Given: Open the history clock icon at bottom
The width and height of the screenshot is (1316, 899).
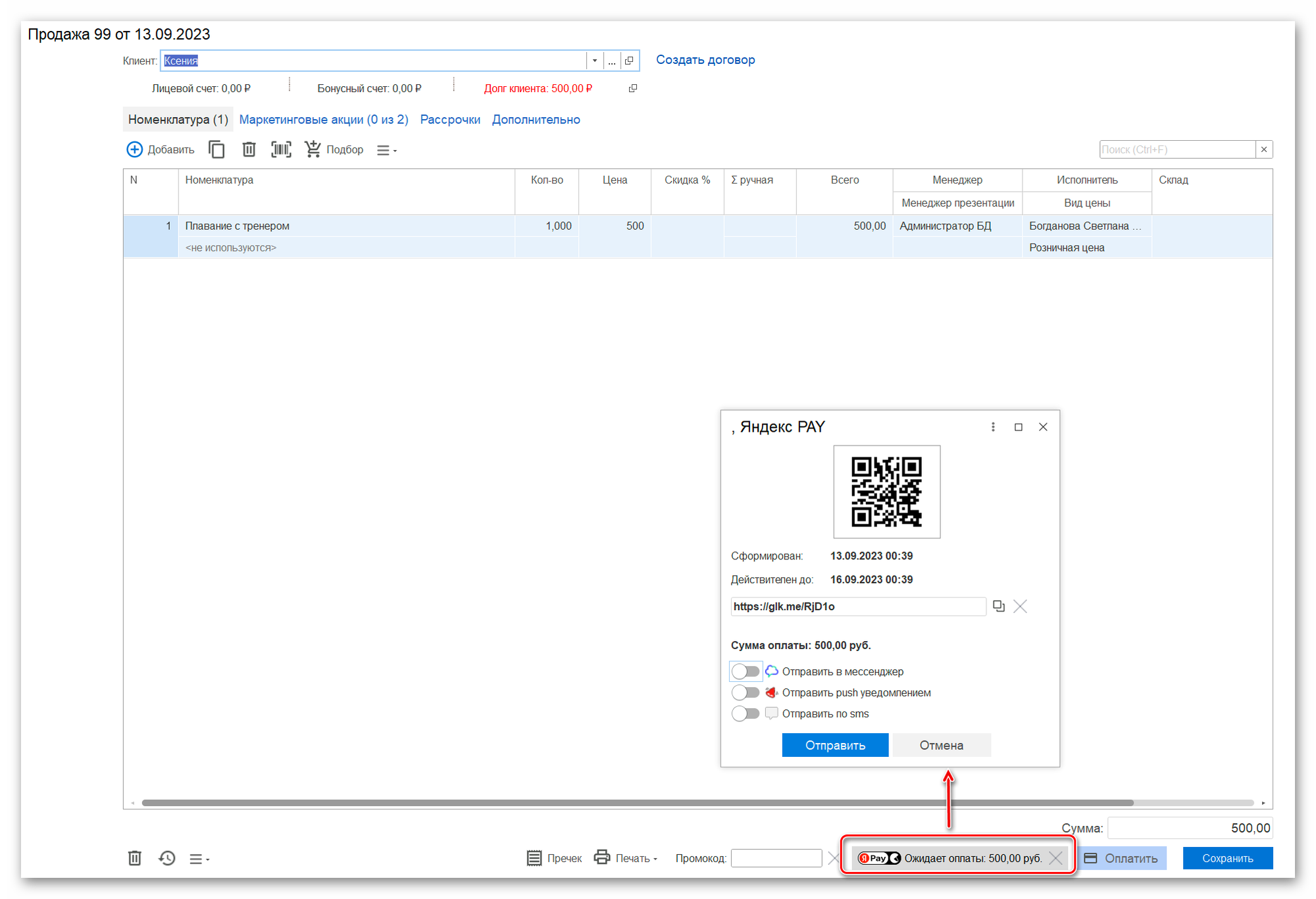Looking at the screenshot, I should click(167, 858).
